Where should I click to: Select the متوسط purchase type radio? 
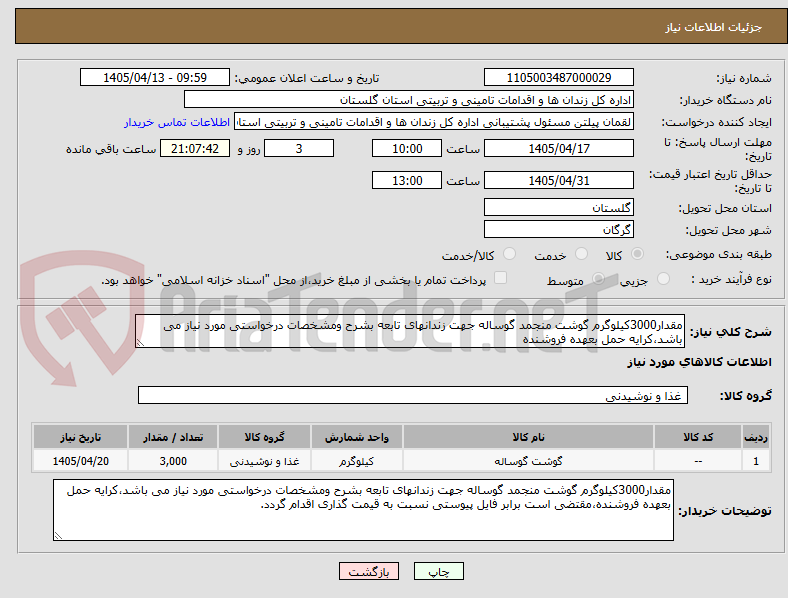(x=598, y=278)
